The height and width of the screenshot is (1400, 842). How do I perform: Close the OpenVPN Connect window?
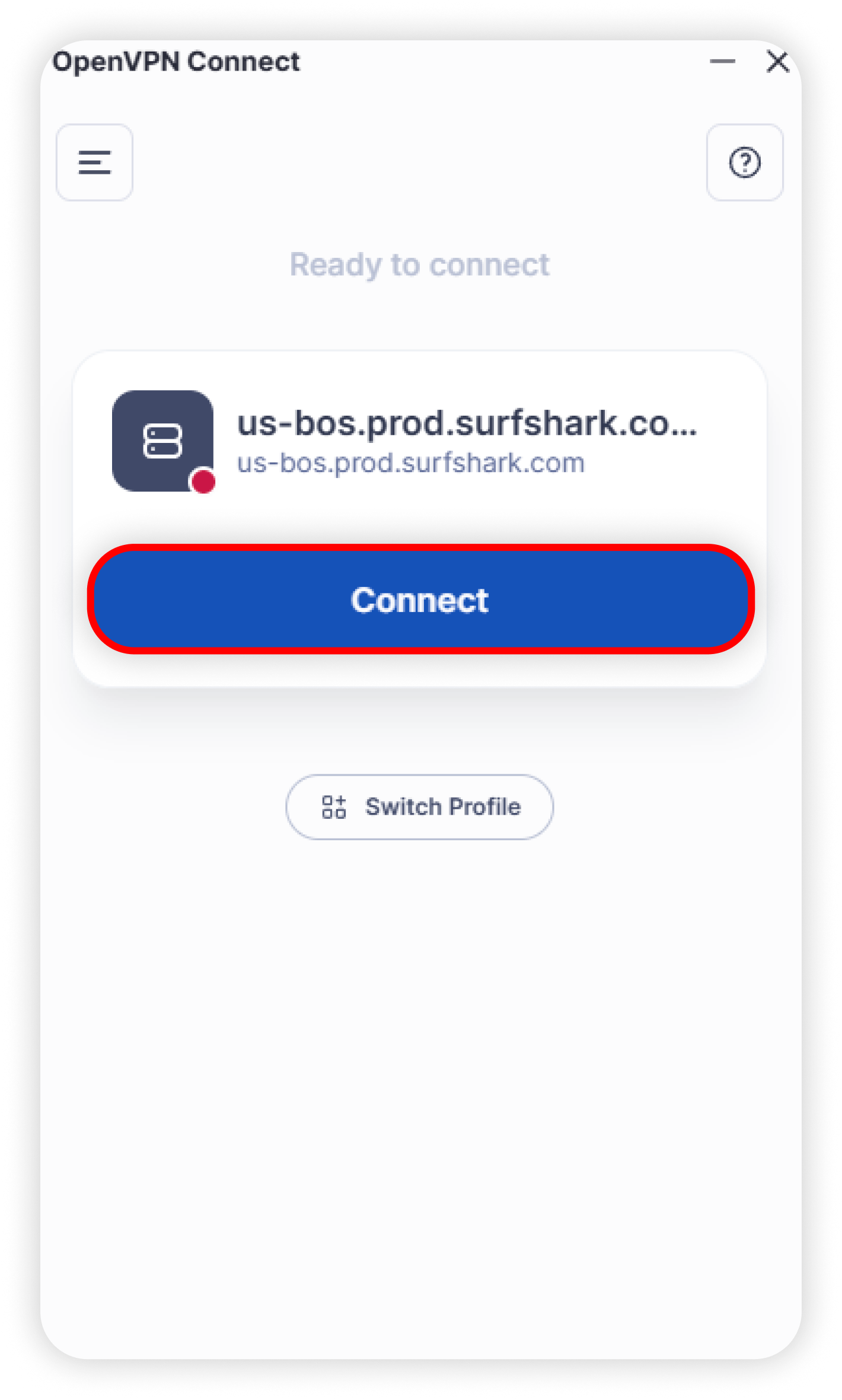tap(777, 61)
